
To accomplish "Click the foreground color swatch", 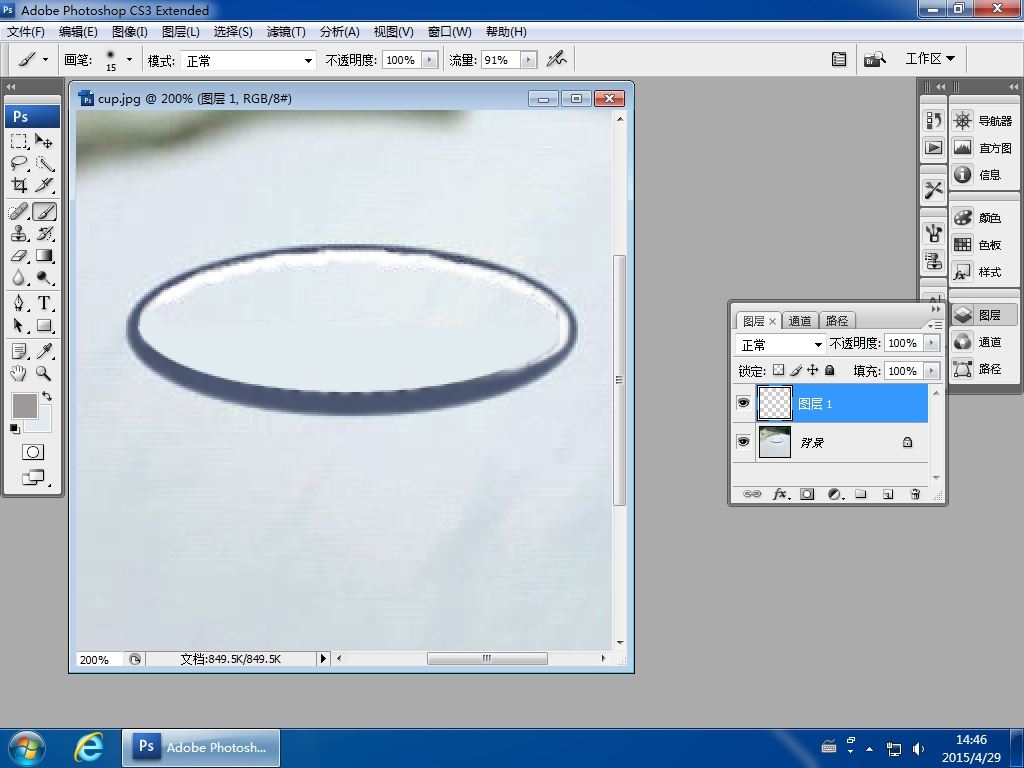I will (x=24, y=404).
